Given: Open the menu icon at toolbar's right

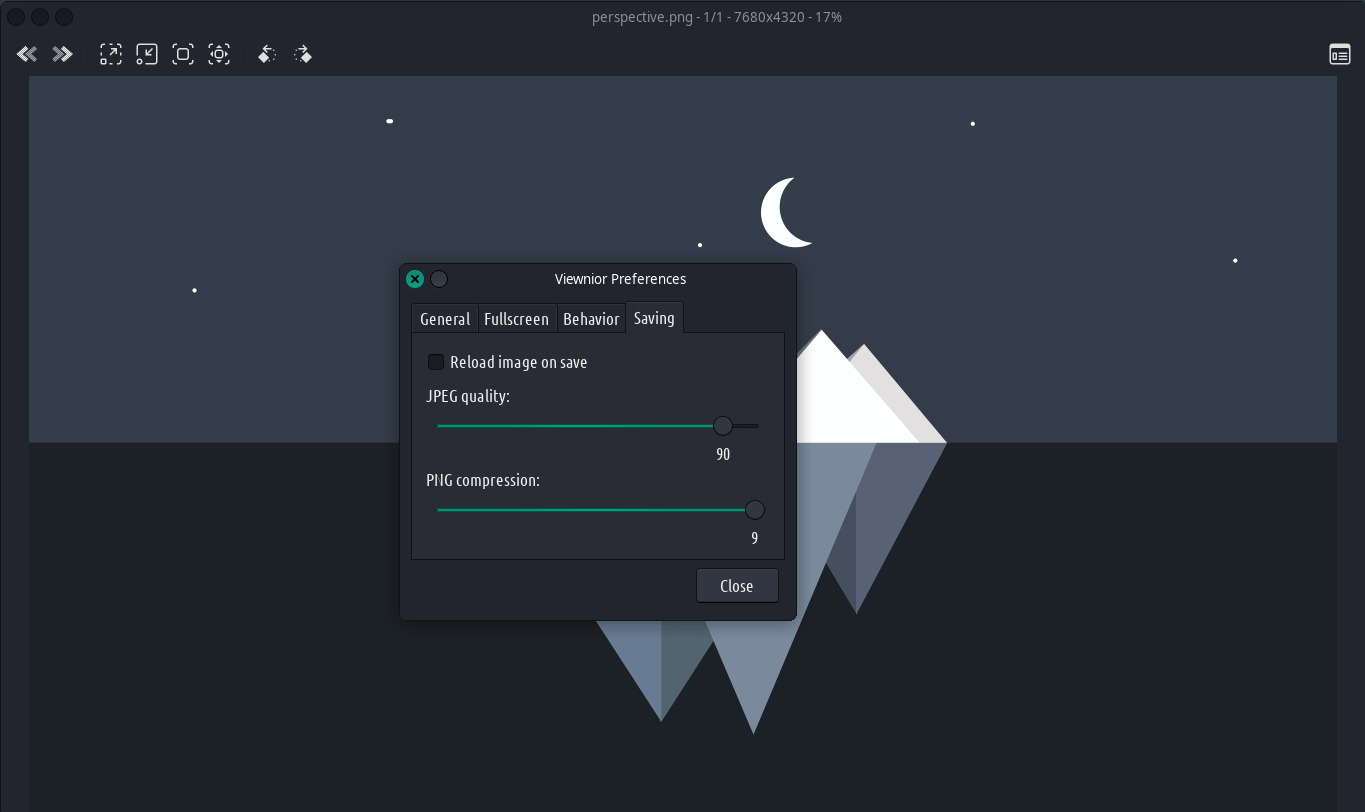Looking at the screenshot, I should point(1339,54).
